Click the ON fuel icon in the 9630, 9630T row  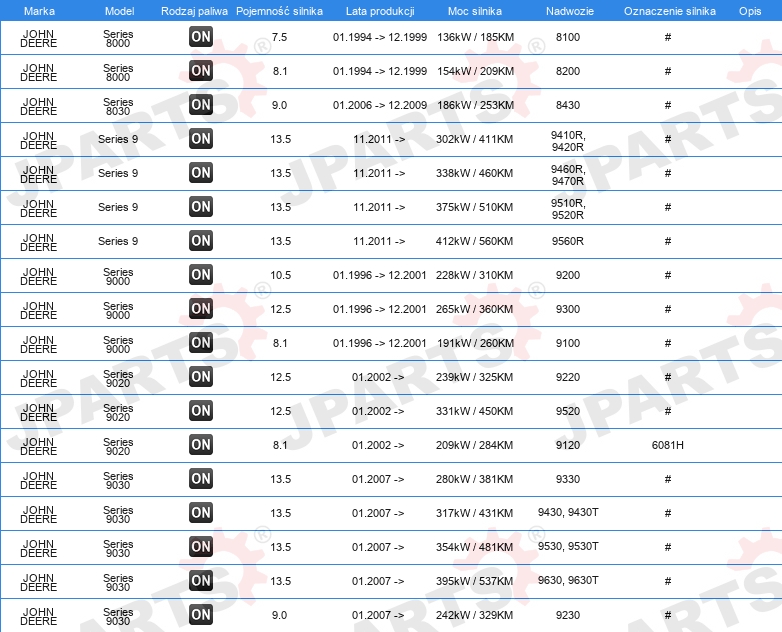pos(201,581)
